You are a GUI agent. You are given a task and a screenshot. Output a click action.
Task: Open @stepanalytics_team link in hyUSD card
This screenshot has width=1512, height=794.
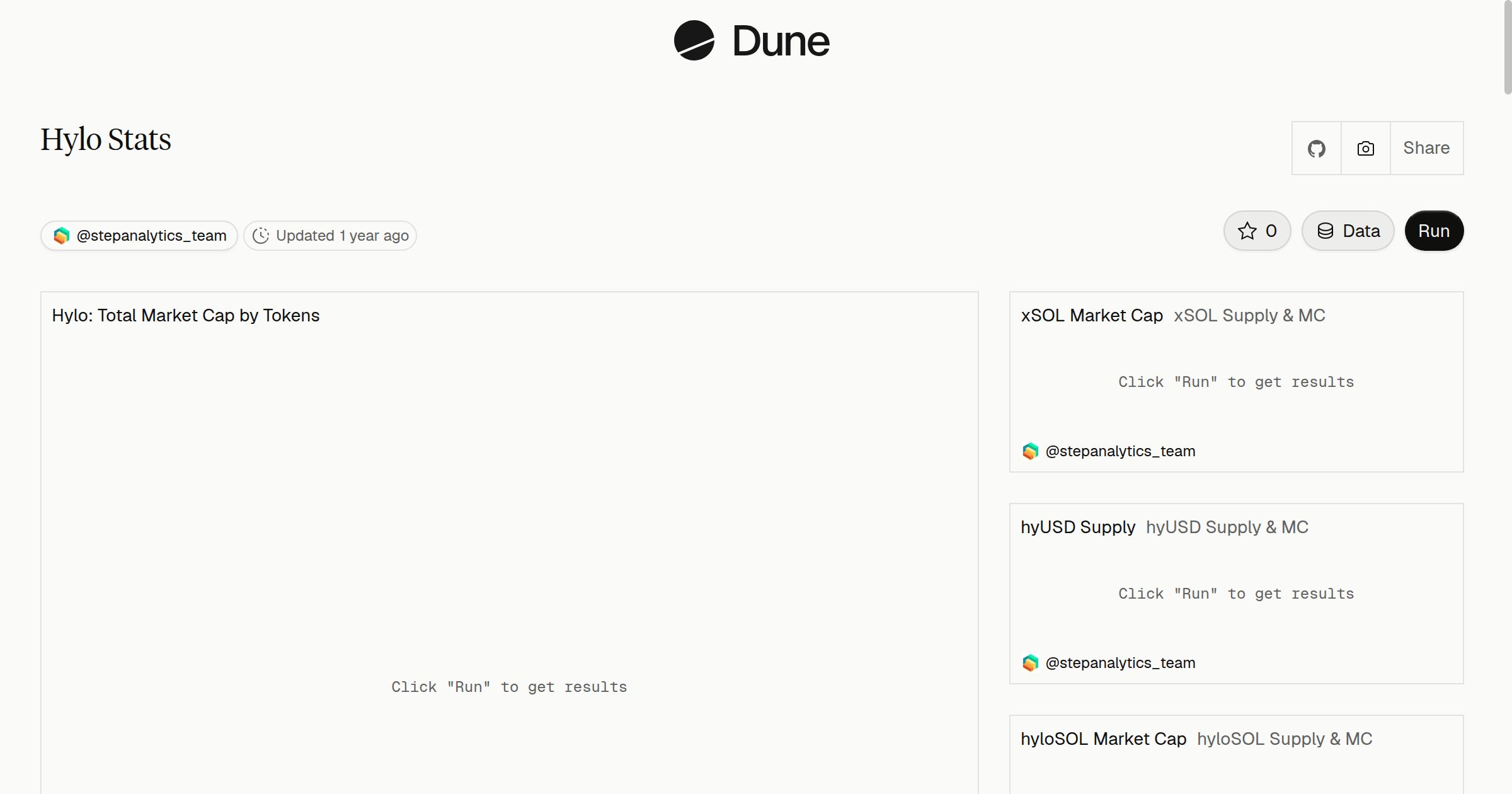(1120, 663)
